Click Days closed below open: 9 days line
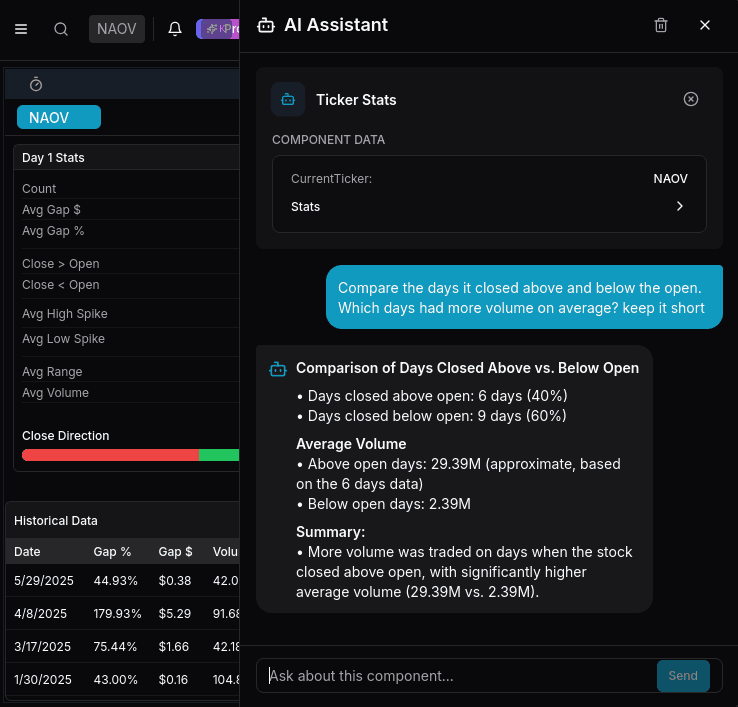Screen dimensions: 738x707 [x=432, y=416]
